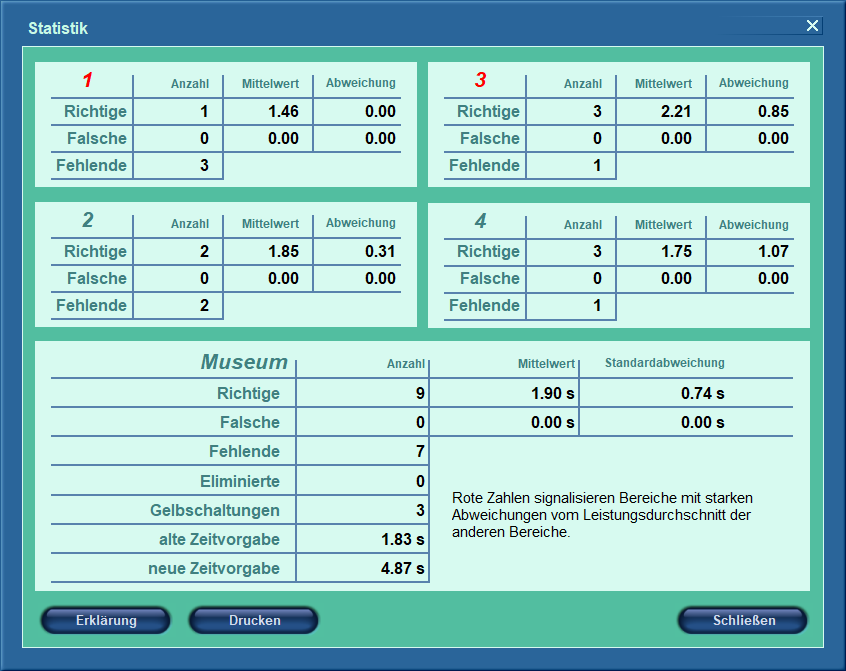The height and width of the screenshot is (671, 846).
Task: Select the alte Zeitvorgabe value 1.83 s
Action: pos(402,539)
